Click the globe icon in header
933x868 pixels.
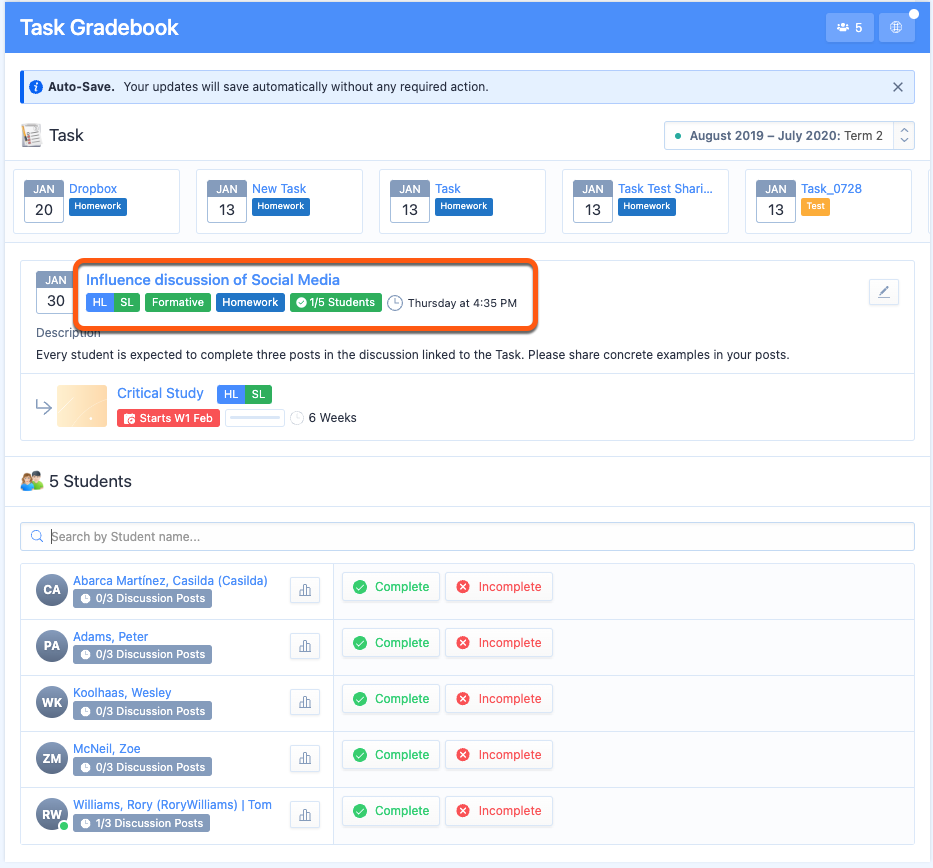896,28
